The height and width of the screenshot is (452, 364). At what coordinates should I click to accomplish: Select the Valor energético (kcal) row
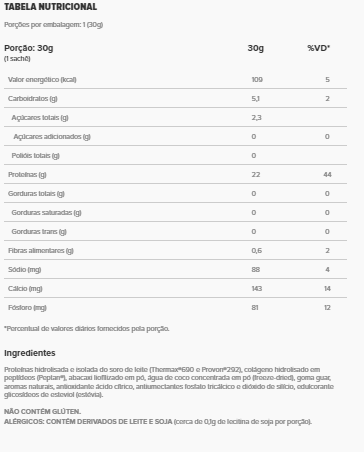pyautogui.click(x=175, y=79)
